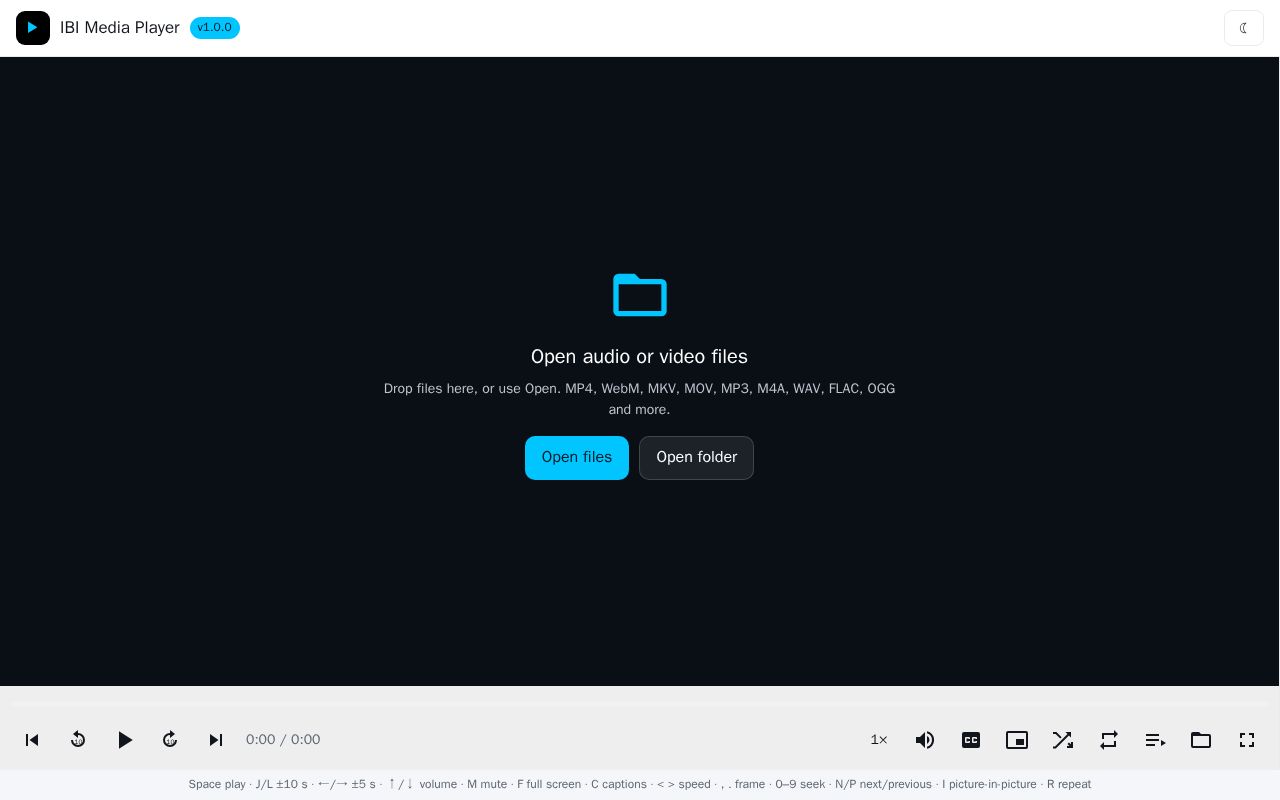Click the "C captions" shortcut hint
The height and width of the screenshot is (800, 1280).
pyautogui.click(x=619, y=784)
